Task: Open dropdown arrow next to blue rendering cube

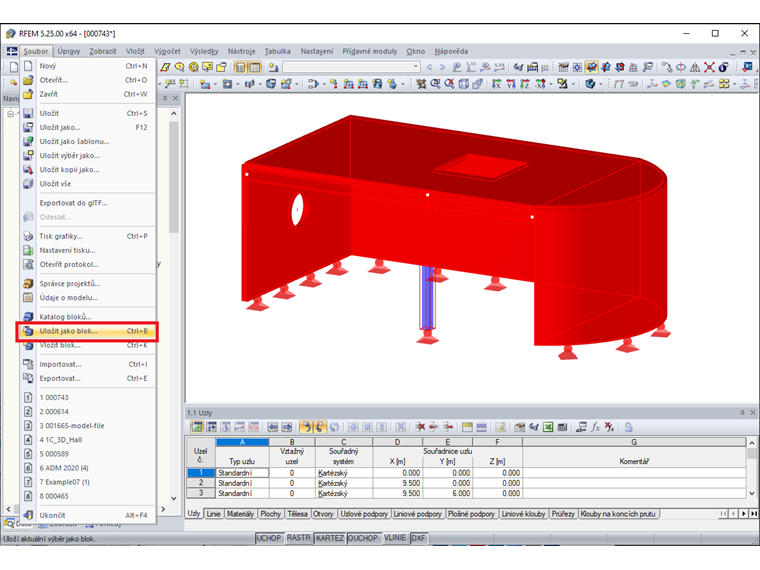Action: click(601, 84)
